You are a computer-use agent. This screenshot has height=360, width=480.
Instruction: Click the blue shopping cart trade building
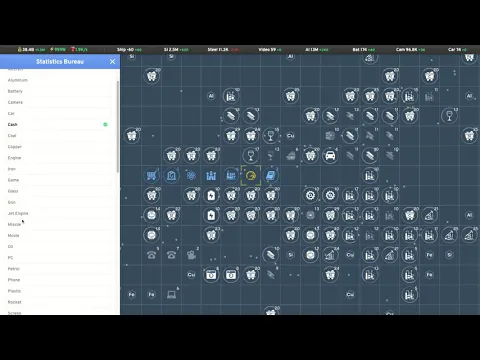(152, 175)
